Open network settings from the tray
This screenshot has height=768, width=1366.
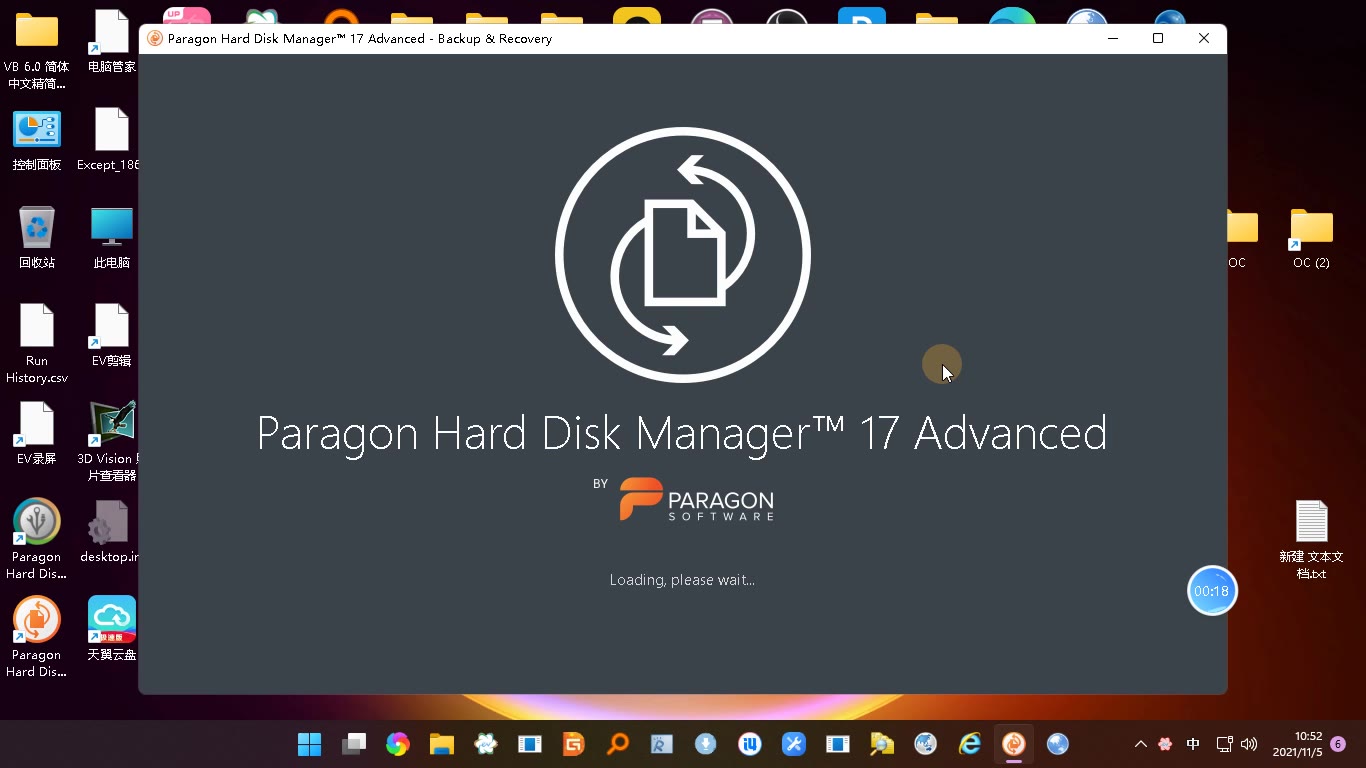[x=1224, y=744]
